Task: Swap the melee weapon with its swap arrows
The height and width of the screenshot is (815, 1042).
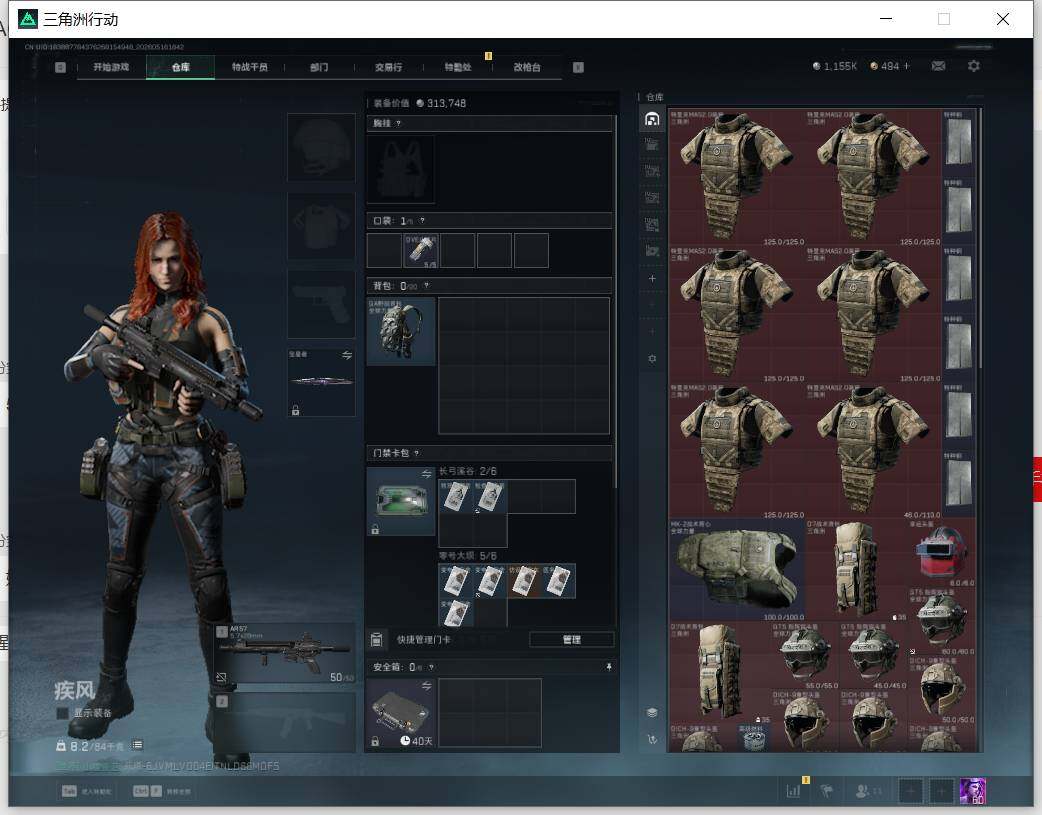Action: tap(346, 356)
